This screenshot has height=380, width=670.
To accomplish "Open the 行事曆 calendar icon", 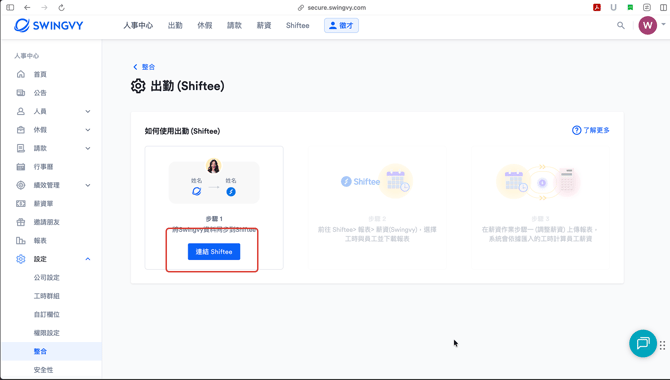I will click(x=21, y=167).
